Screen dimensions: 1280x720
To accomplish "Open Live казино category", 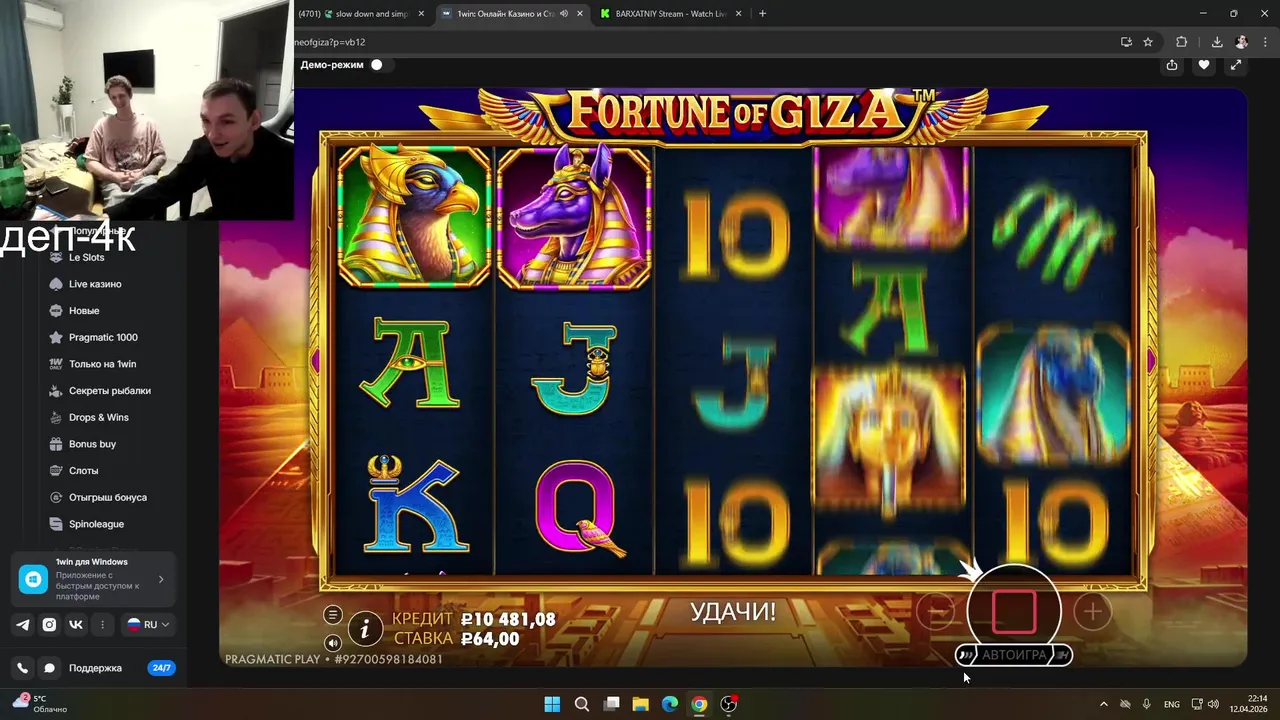I will (x=95, y=284).
